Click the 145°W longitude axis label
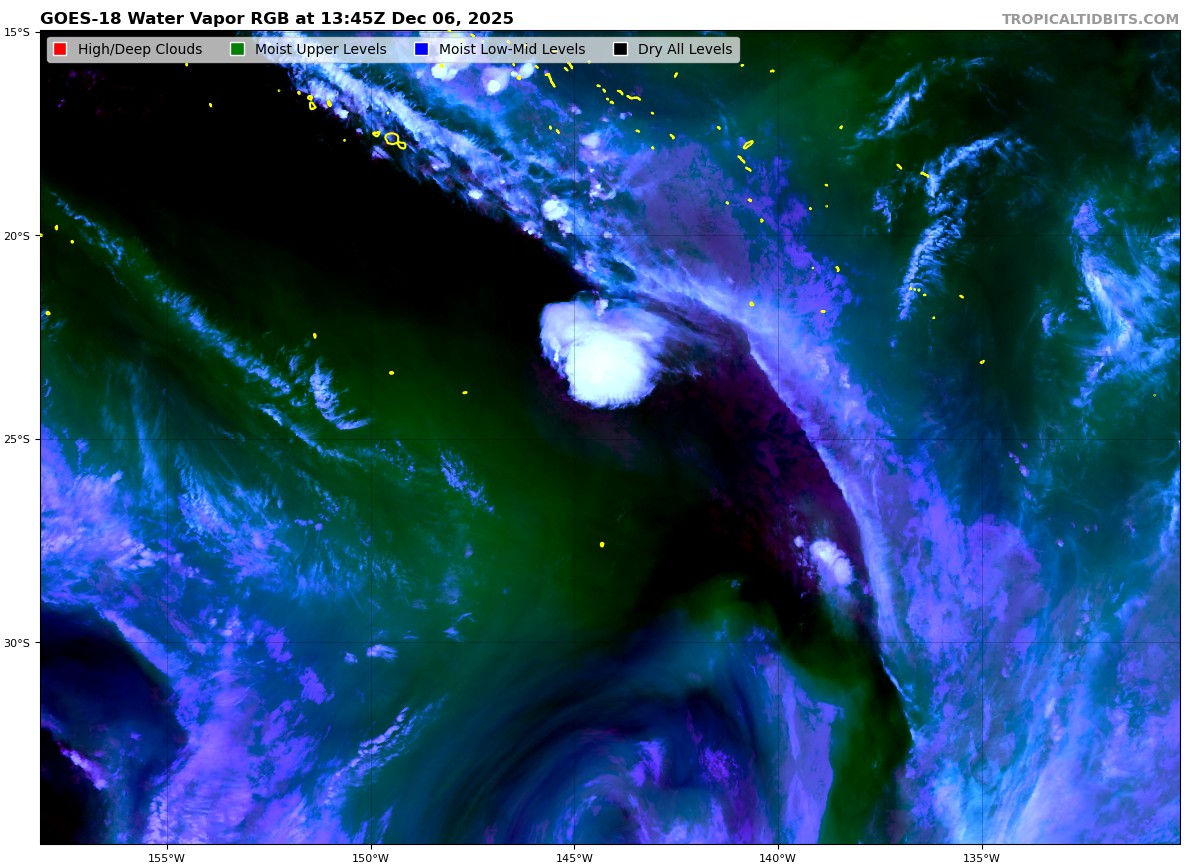 pyautogui.click(x=574, y=857)
